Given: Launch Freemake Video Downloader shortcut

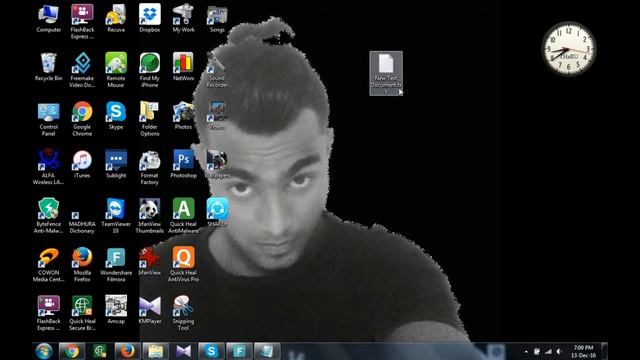Looking at the screenshot, I should [82, 70].
